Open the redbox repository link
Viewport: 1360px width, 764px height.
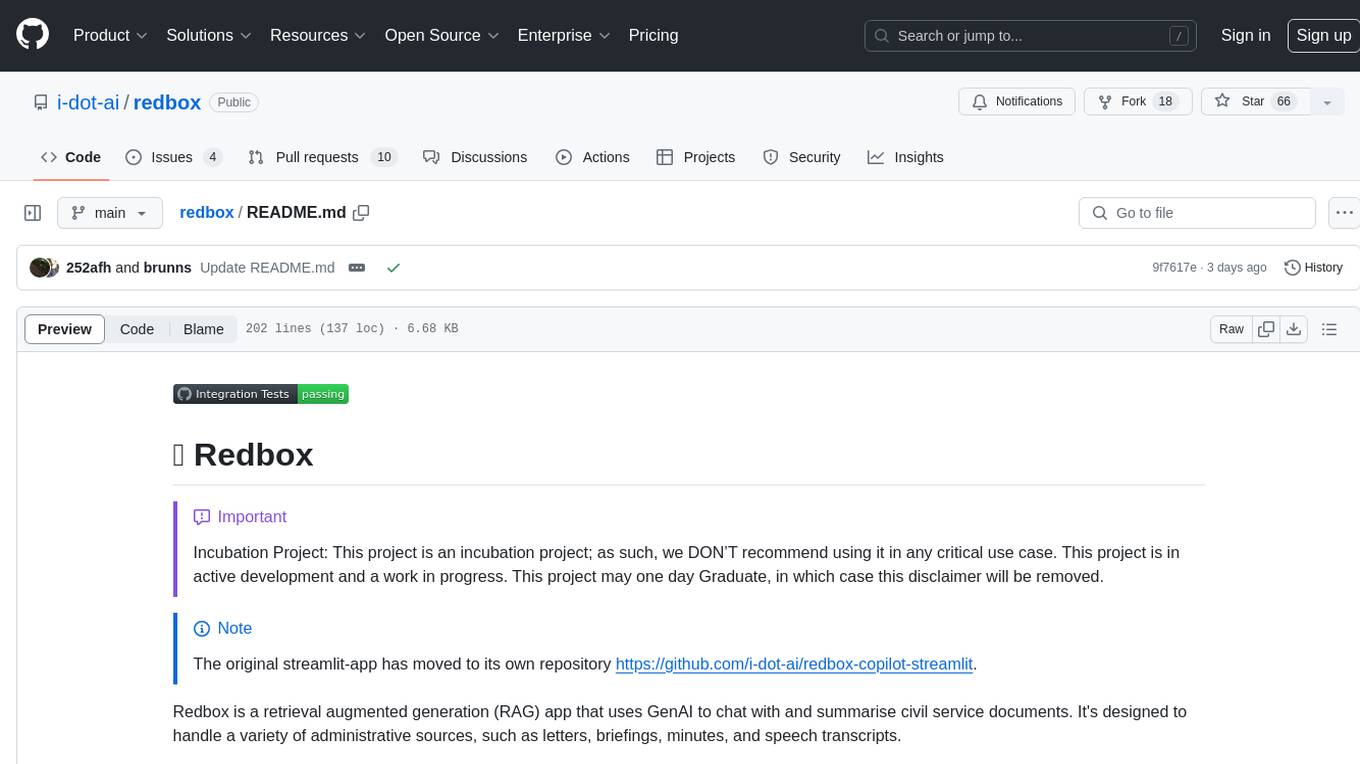coord(167,102)
